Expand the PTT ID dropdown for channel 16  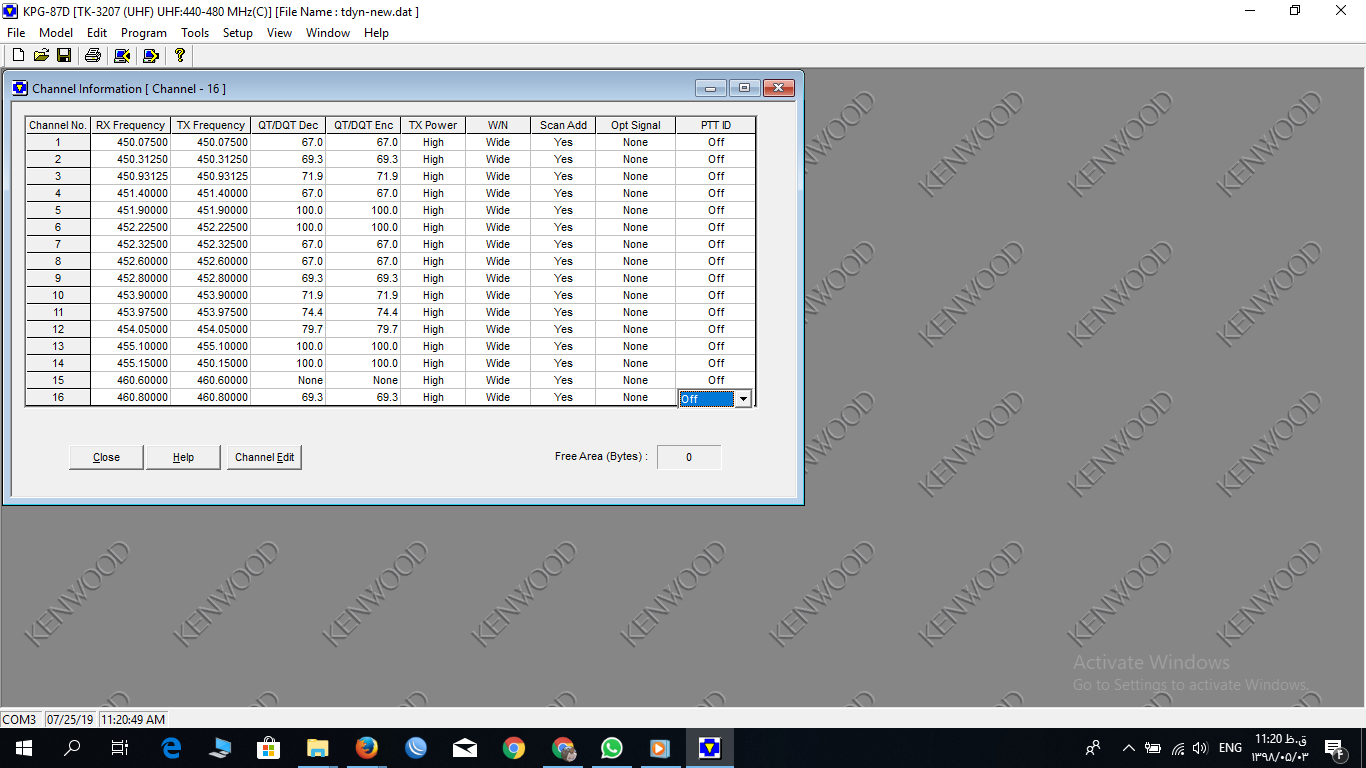743,399
